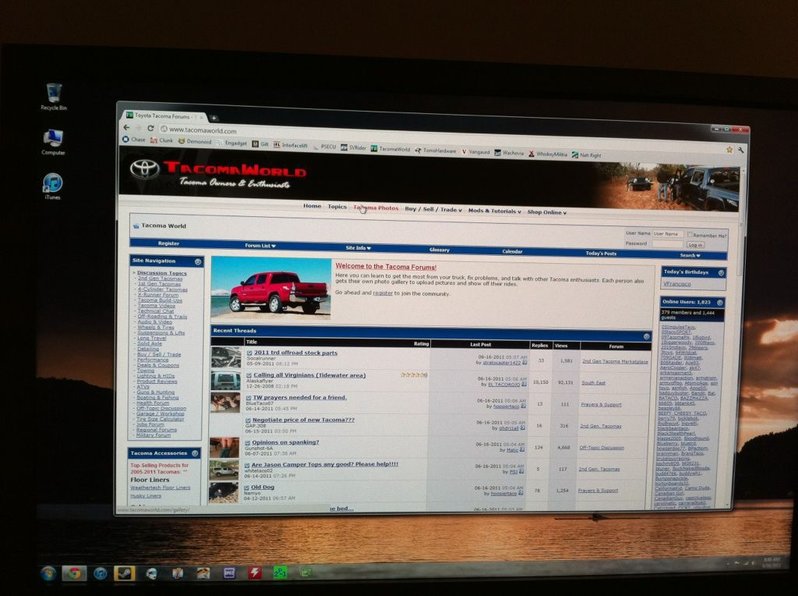Viewport: 798px width, 596px height.
Task: Open the Recycle Bin desktop icon
Action: pyautogui.click(x=53, y=97)
